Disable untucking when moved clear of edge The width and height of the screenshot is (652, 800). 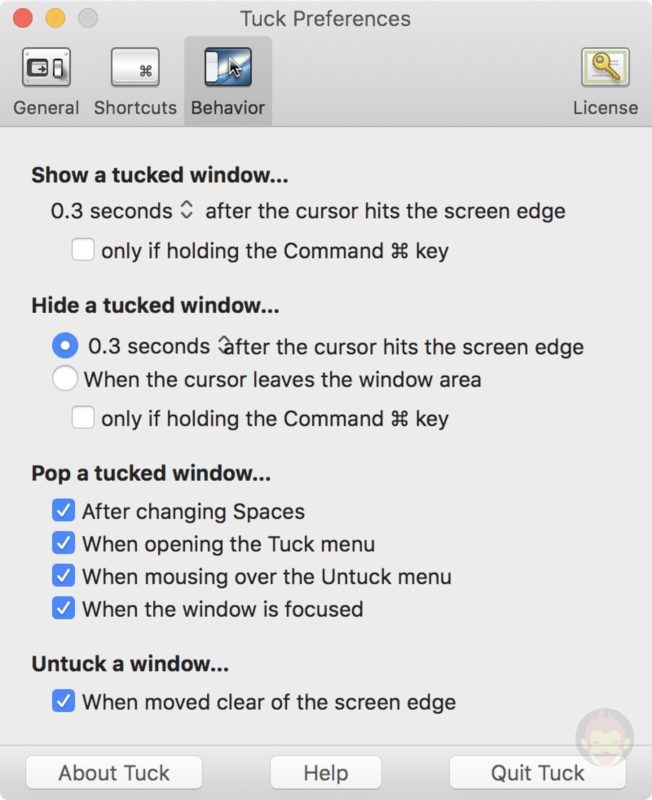[x=63, y=702]
